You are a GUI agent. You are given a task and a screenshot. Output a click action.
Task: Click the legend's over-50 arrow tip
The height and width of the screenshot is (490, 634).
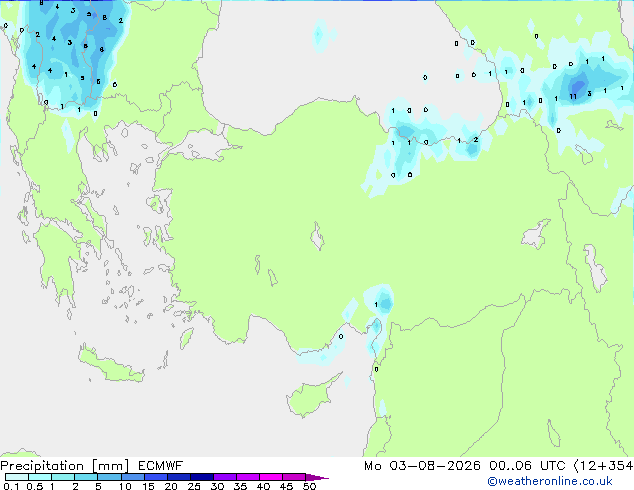(x=318, y=477)
